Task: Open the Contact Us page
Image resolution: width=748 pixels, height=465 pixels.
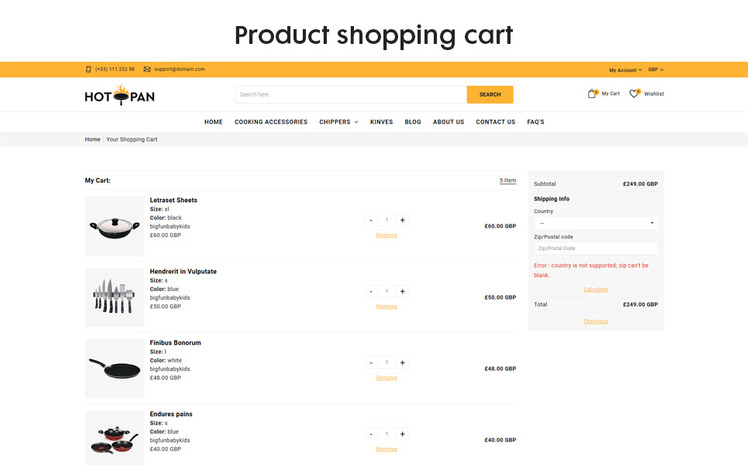Action: (x=495, y=122)
